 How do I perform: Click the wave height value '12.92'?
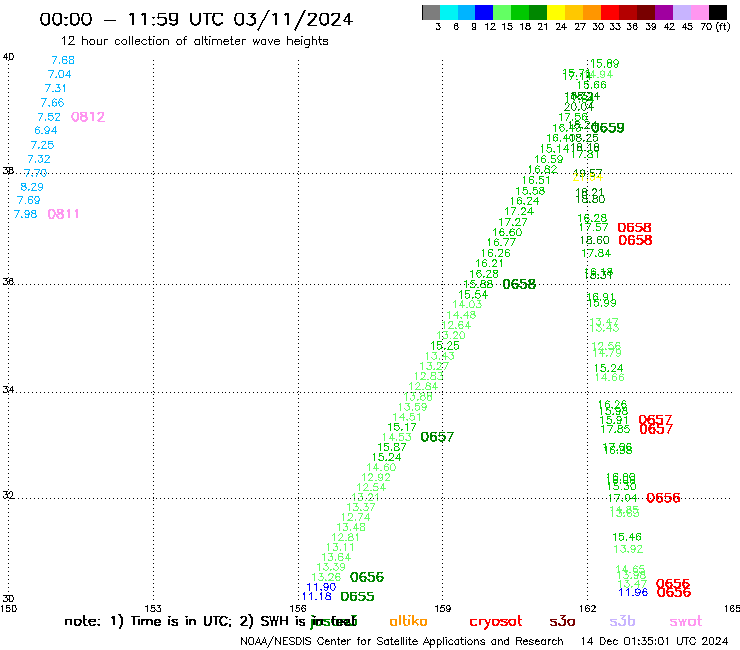[x=376, y=477]
